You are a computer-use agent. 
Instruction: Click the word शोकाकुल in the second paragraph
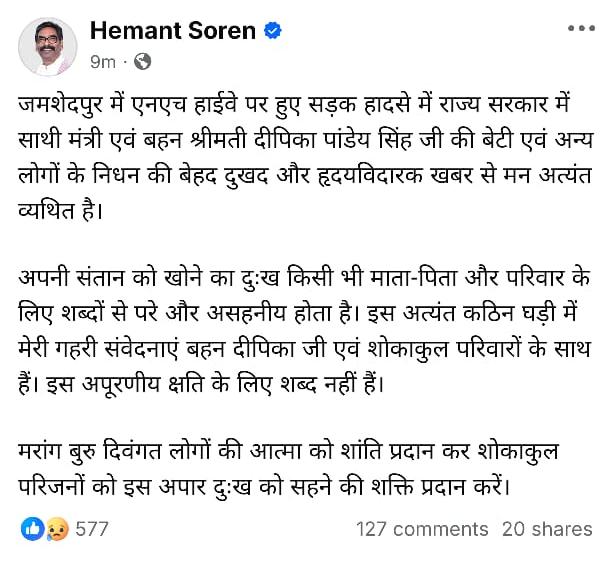point(407,349)
